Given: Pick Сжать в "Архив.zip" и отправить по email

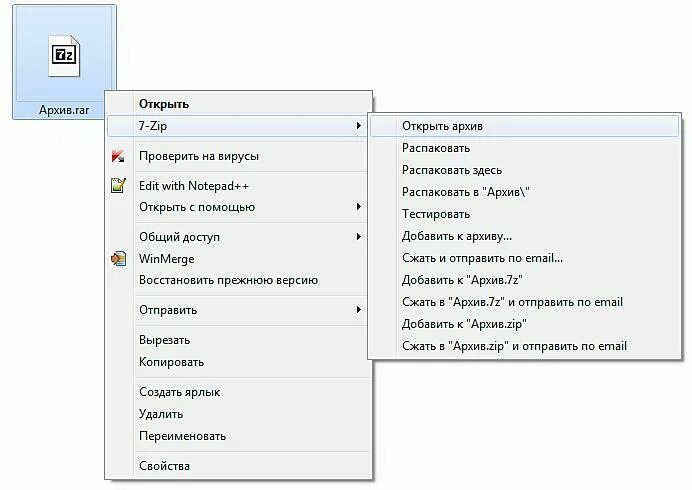Looking at the screenshot, I should (514, 346).
